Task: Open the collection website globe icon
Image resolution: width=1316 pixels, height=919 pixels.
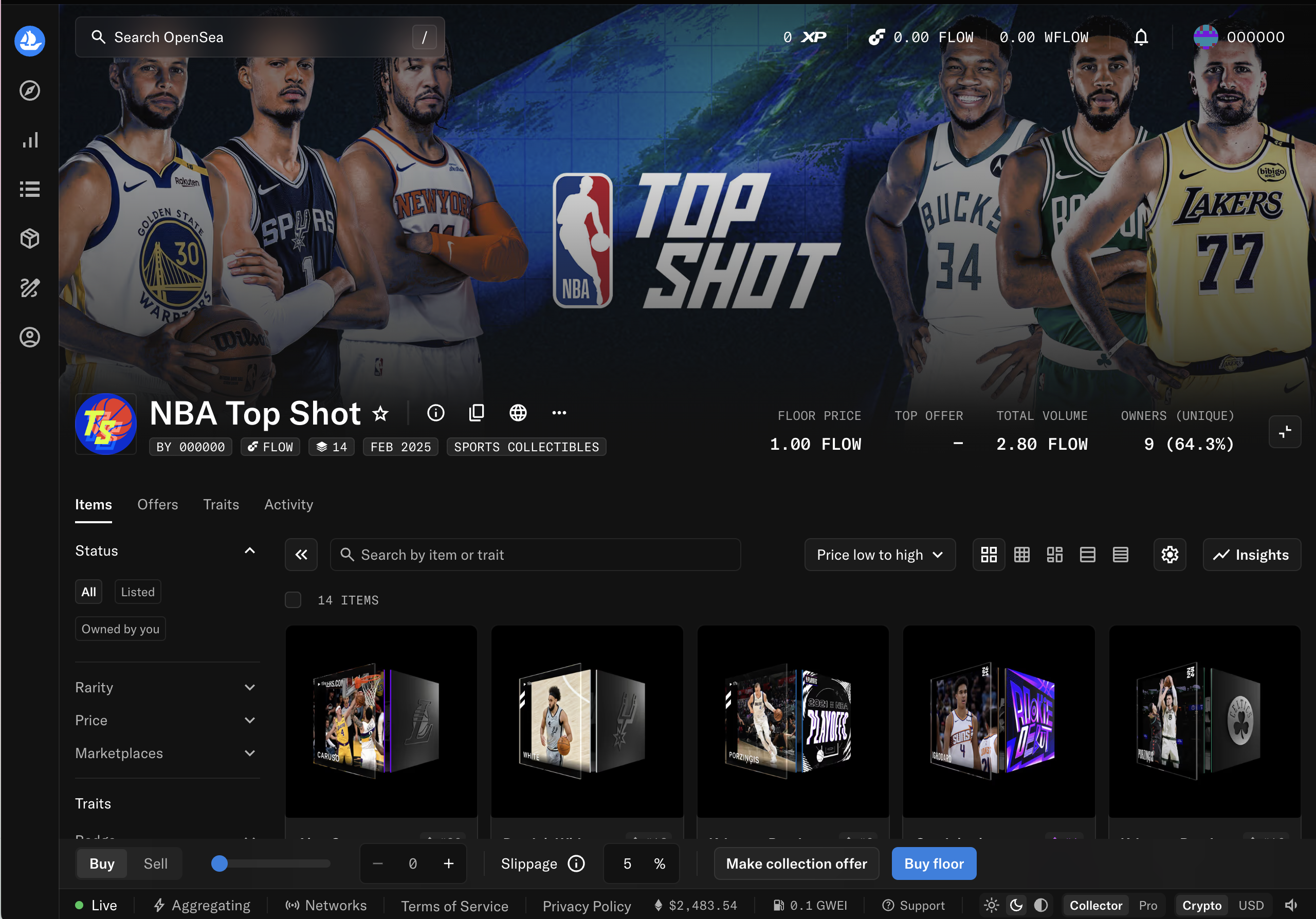Action: click(518, 413)
